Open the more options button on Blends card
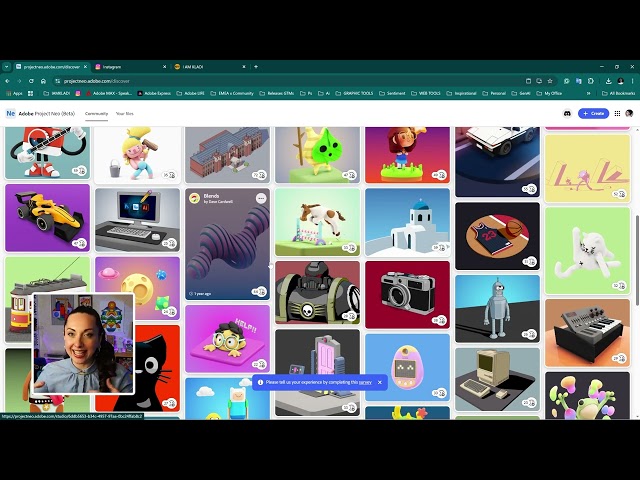Screen dimensions: 640x480 pos(261,198)
